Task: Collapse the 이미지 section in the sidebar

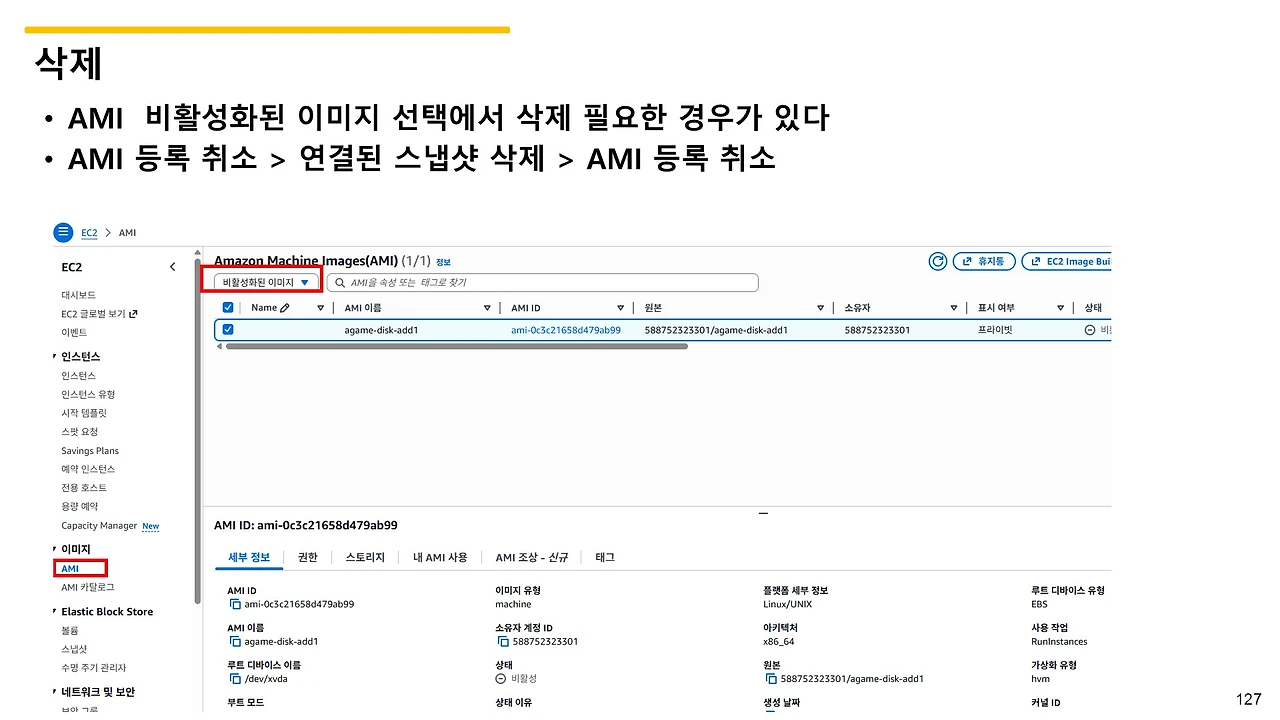Action: click(x=55, y=548)
